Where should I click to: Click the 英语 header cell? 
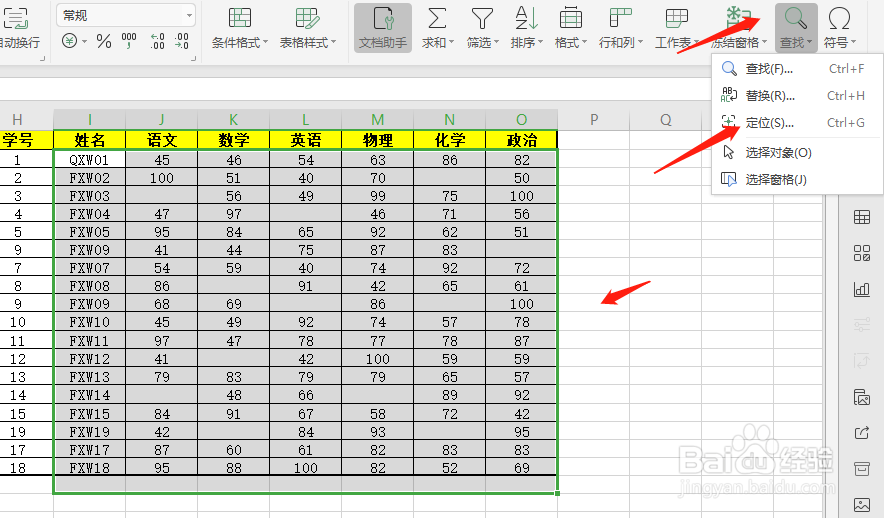click(x=306, y=140)
